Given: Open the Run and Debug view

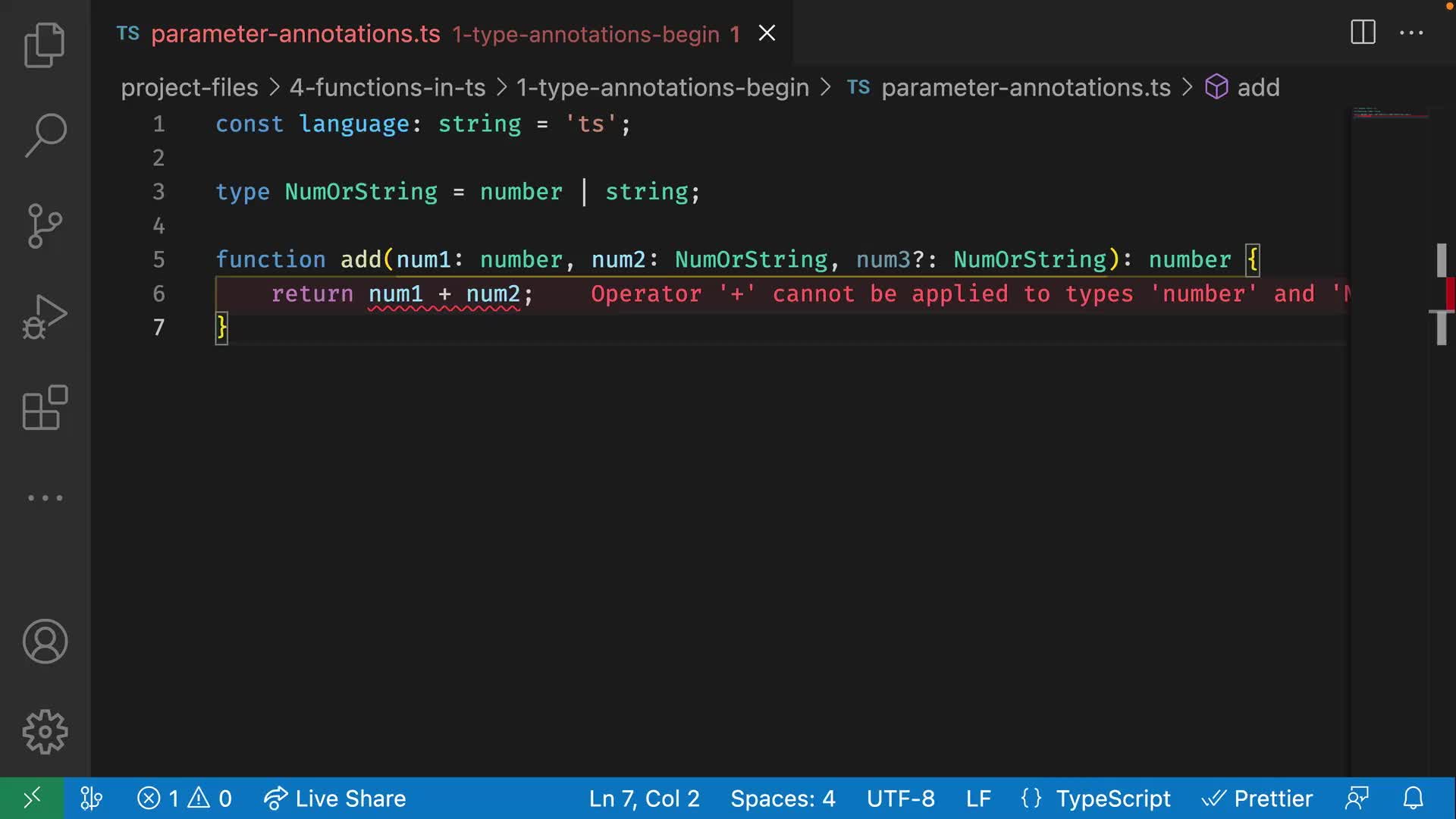Looking at the screenshot, I should pyautogui.click(x=43, y=317).
